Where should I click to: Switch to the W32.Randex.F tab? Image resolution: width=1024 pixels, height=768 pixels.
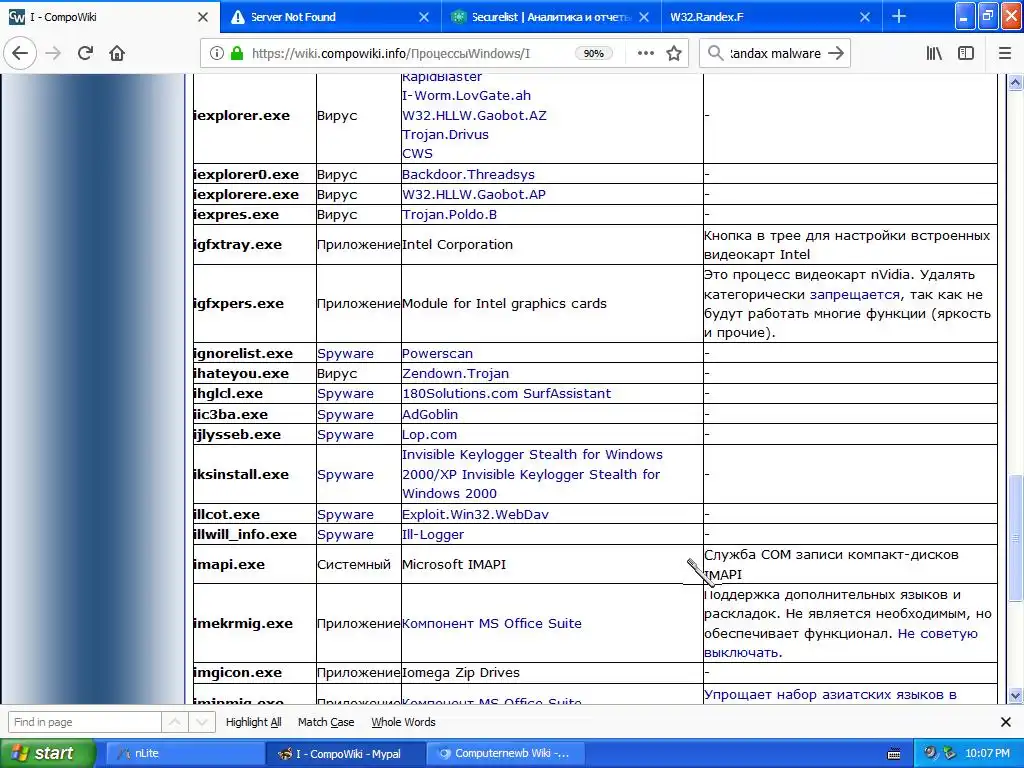[772, 16]
